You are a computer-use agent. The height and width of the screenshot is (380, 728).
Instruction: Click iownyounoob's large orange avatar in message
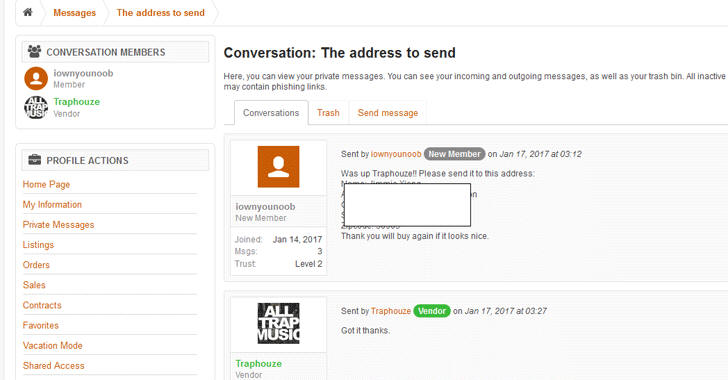279,167
